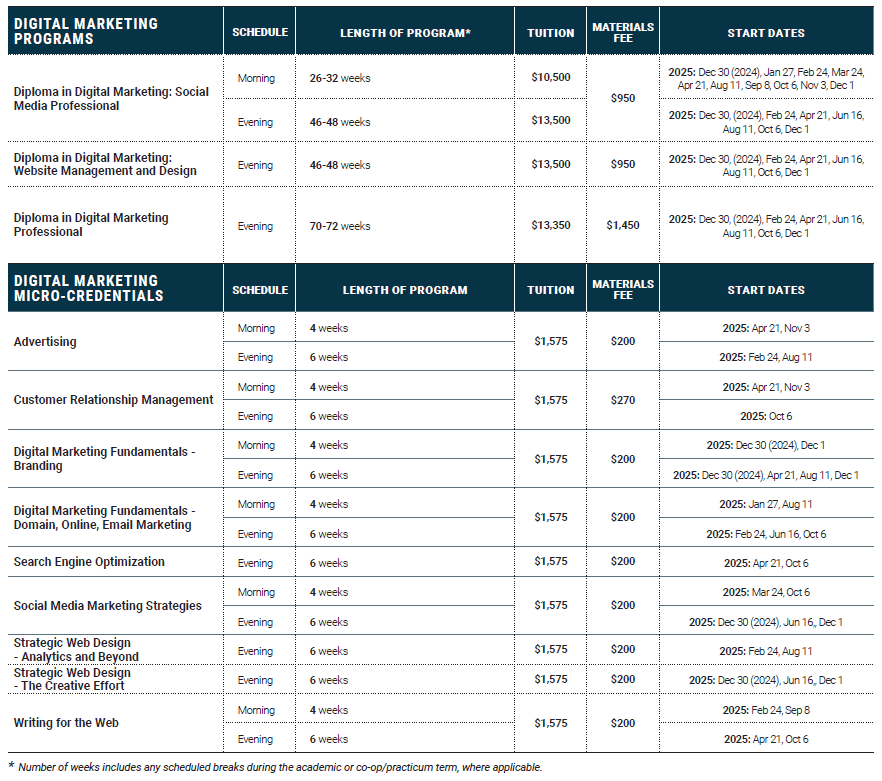
Task: Open Social Media Marketing Strategies row
Action: point(107,606)
